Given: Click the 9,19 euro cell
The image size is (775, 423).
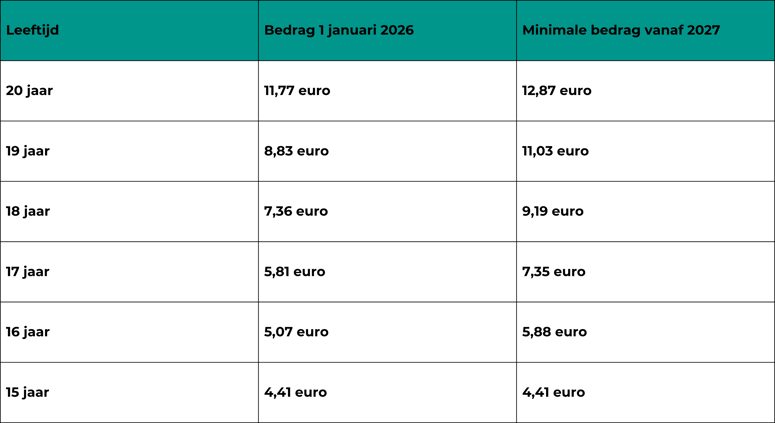Looking at the screenshot, I should (x=553, y=212).
